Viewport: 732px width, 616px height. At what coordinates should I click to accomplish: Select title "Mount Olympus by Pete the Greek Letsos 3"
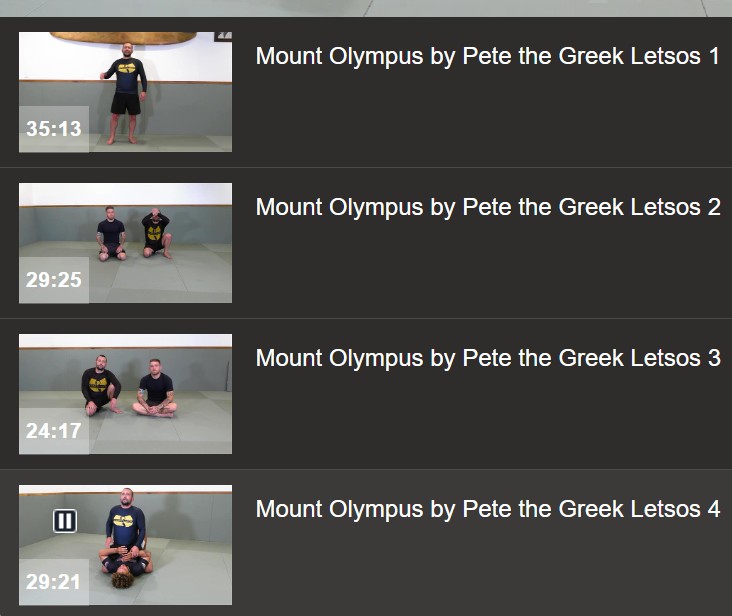tap(487, 358)
